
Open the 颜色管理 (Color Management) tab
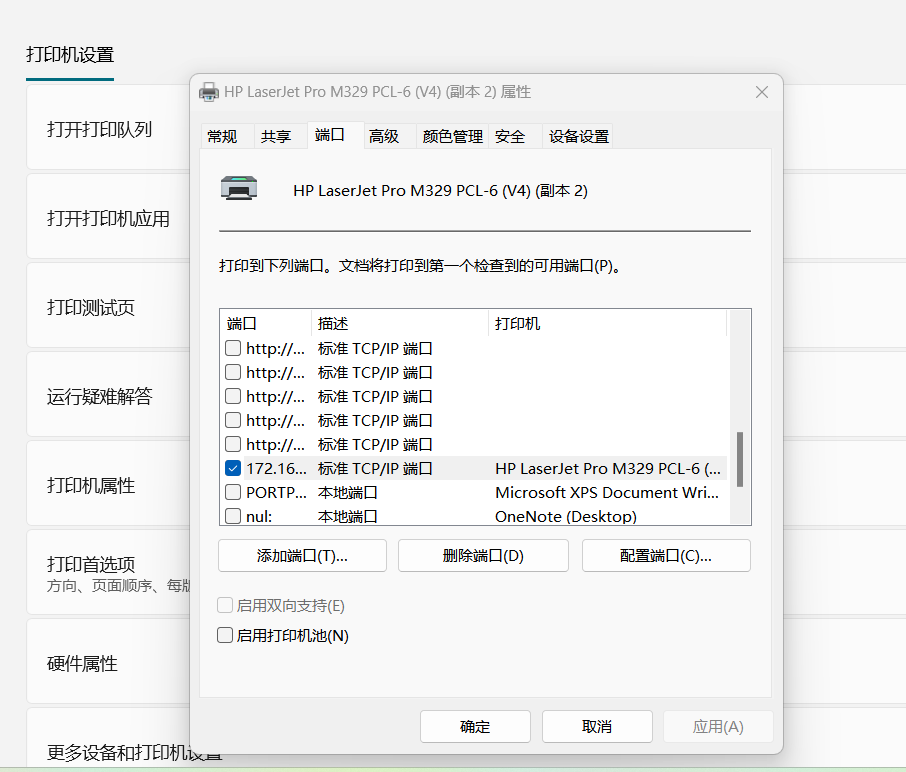click(x=452, y=136)
